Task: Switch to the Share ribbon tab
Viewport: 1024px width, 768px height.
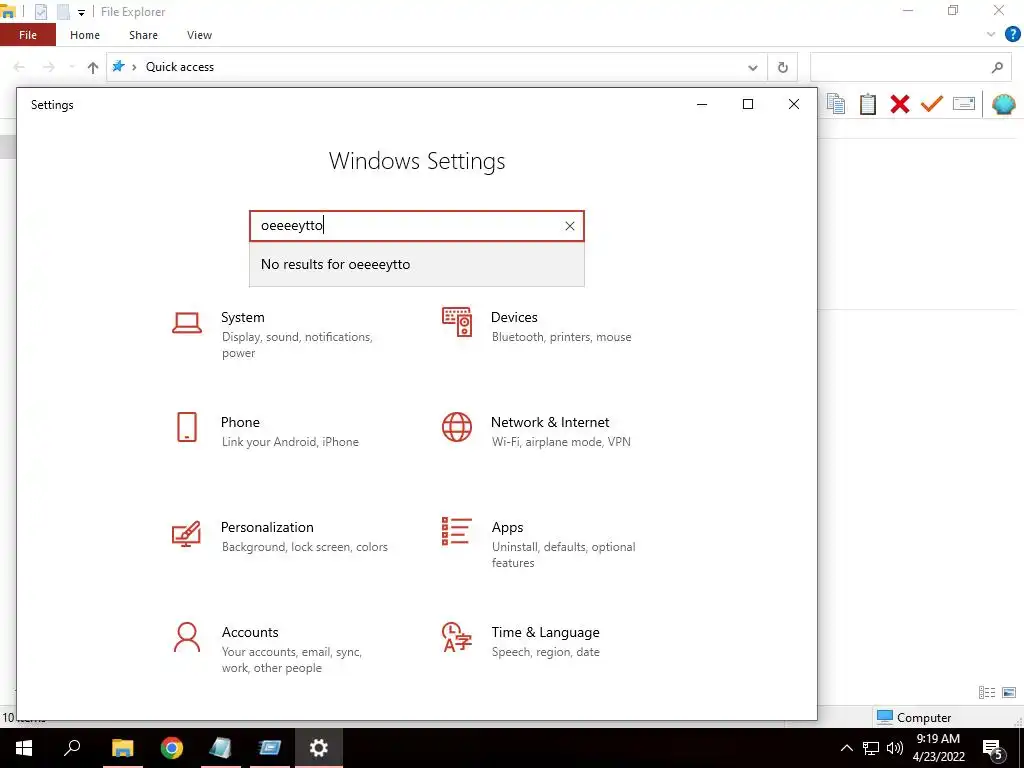Action: click(x=143, y=35)
